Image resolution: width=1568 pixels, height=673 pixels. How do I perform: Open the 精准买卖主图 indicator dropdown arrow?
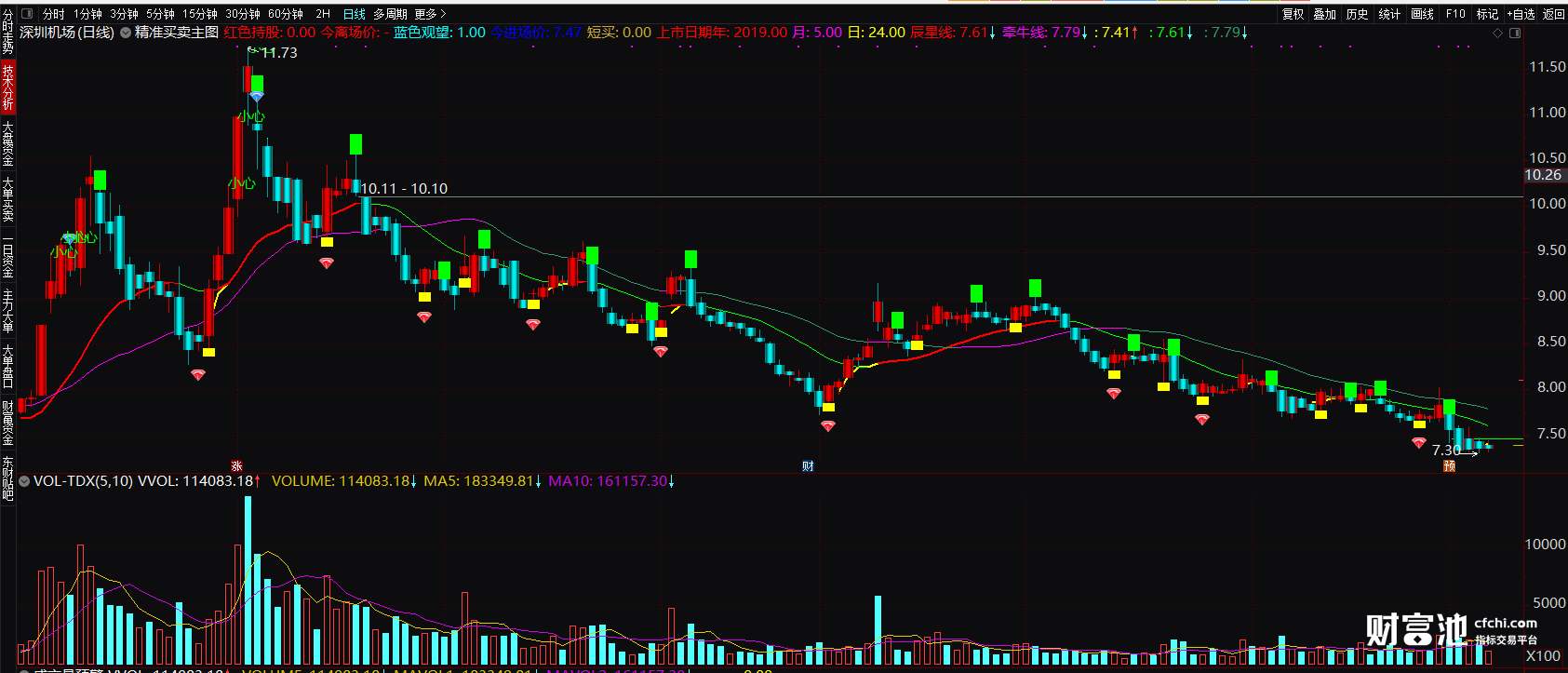click(125, 33)
